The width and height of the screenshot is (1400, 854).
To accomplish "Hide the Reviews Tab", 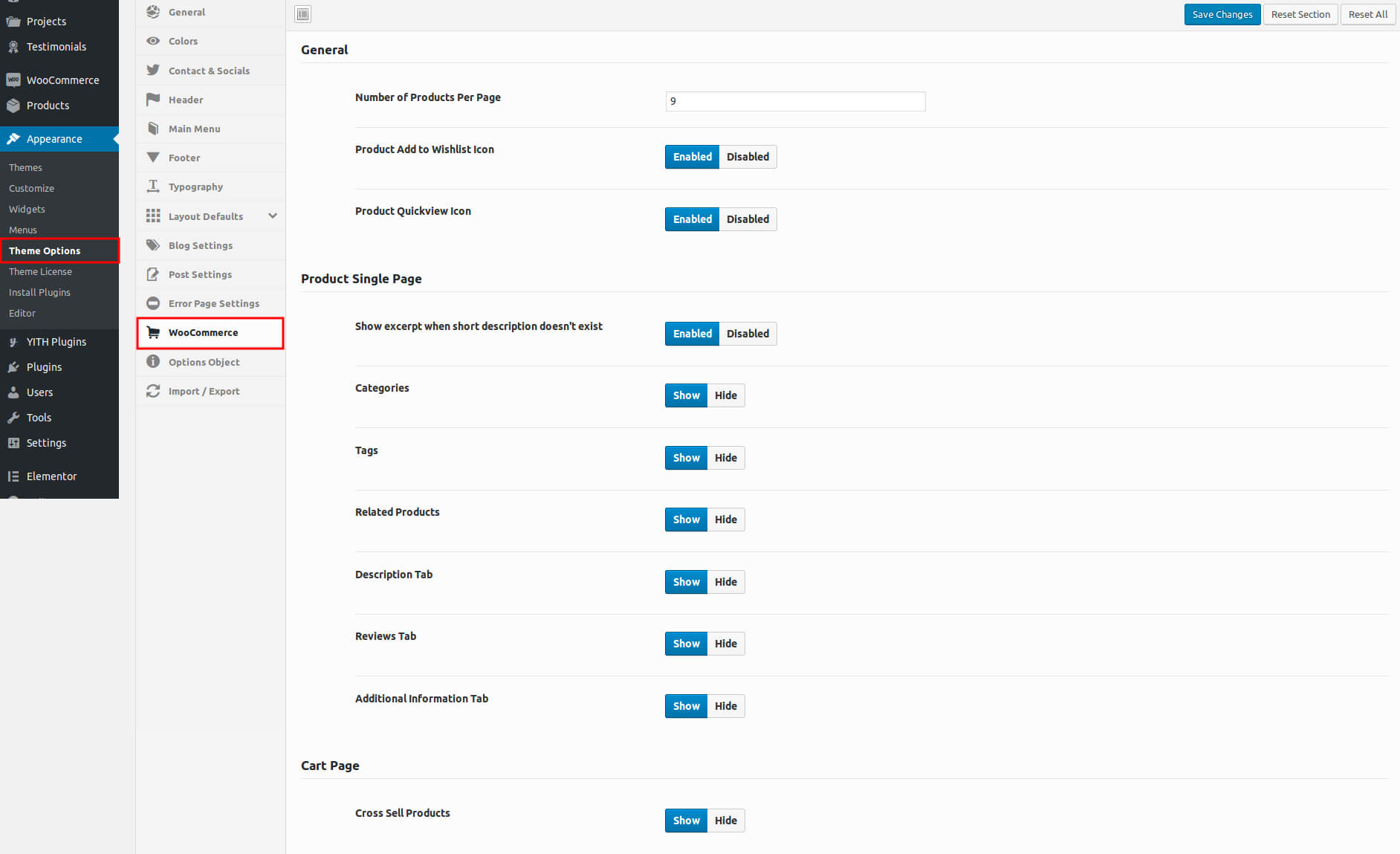I will tap(726, 644).
